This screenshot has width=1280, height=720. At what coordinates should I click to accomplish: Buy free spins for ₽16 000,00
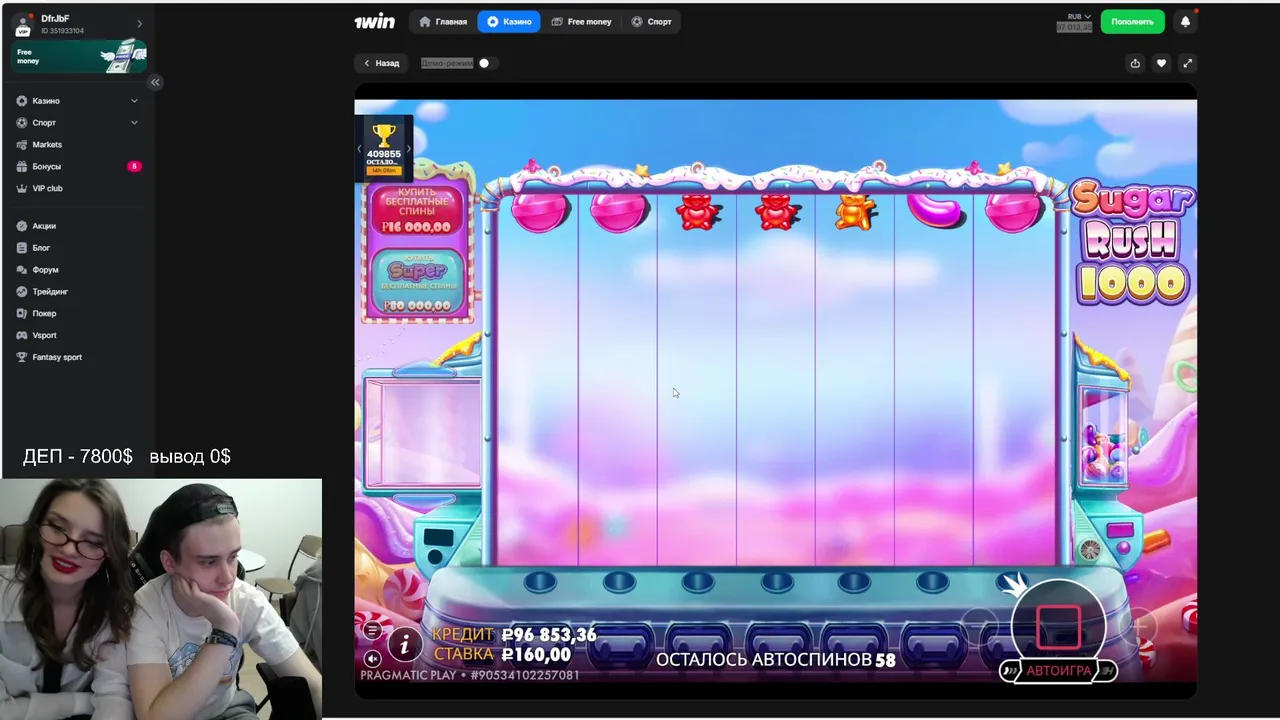(x=417, y=212)
